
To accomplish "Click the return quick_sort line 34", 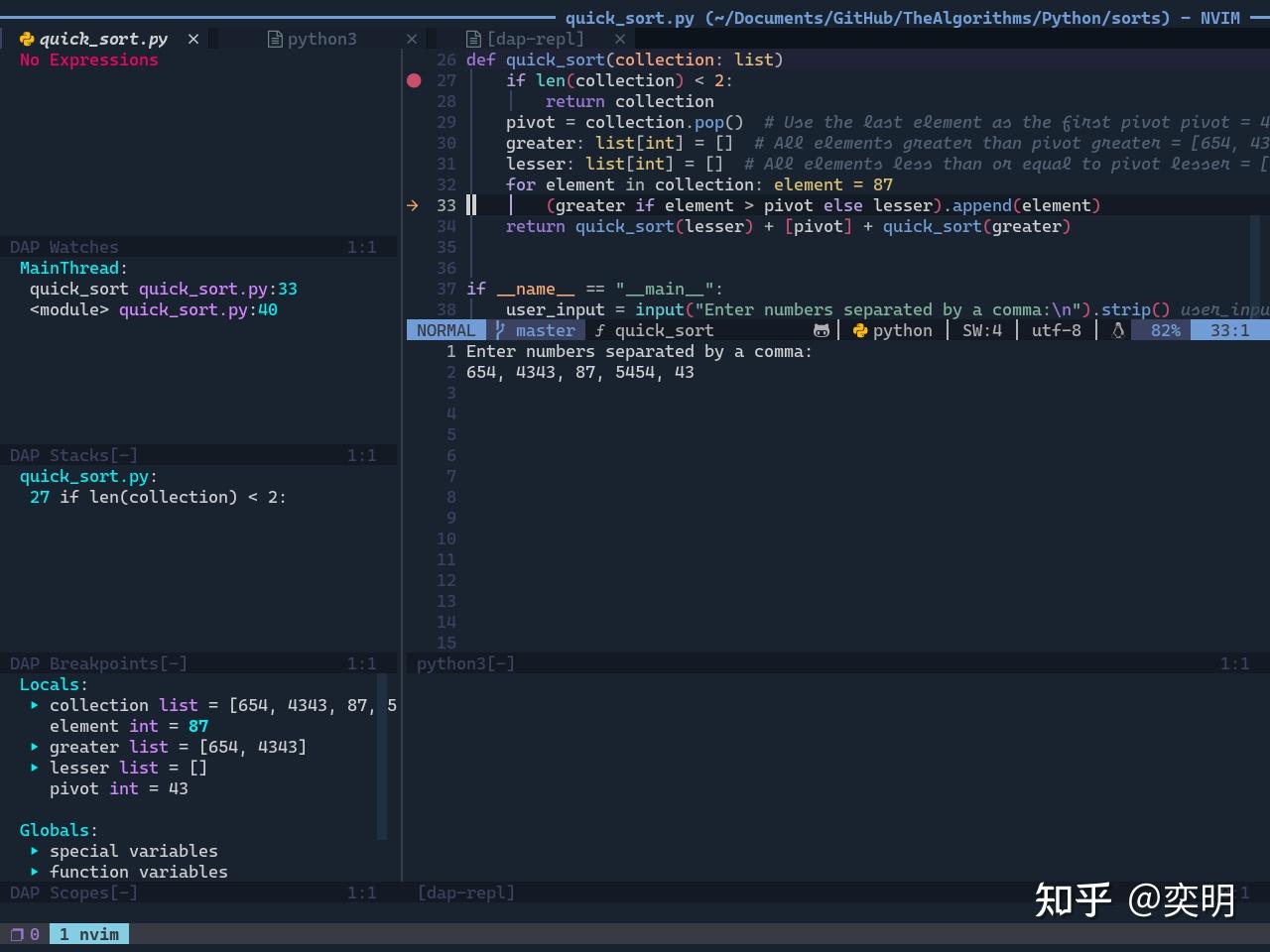I will pyautogui.click(x=789, y=226).
